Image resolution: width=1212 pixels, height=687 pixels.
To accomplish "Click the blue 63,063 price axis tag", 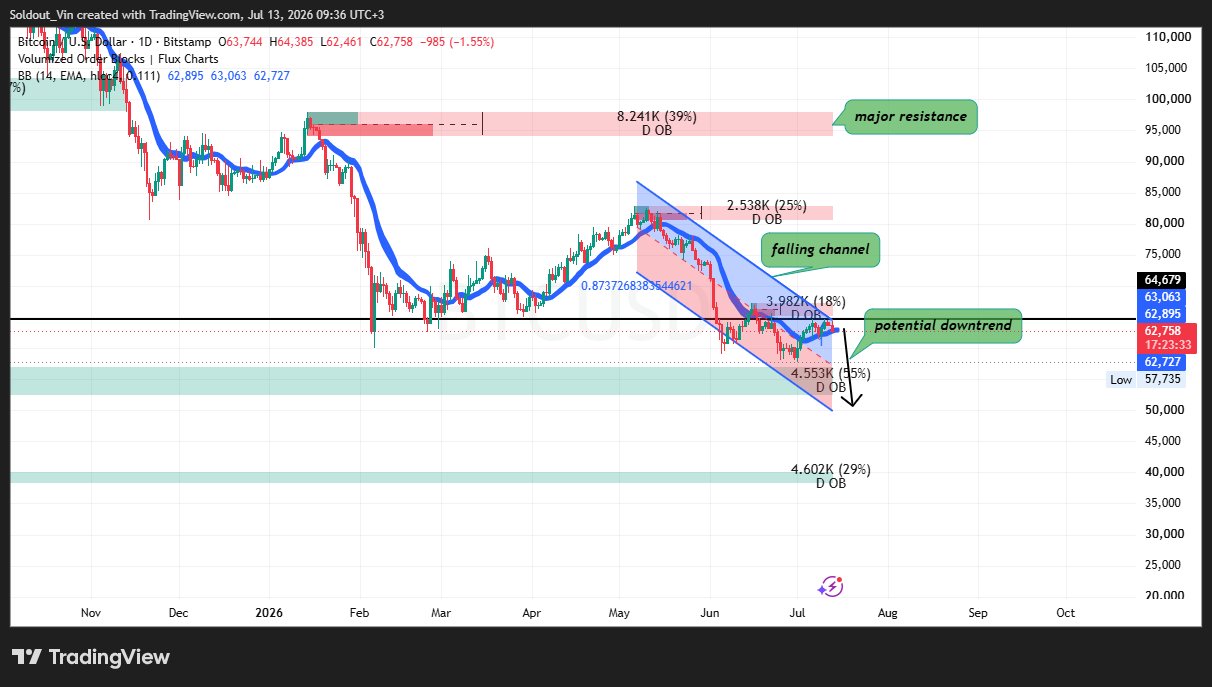I will point(1164,297).
